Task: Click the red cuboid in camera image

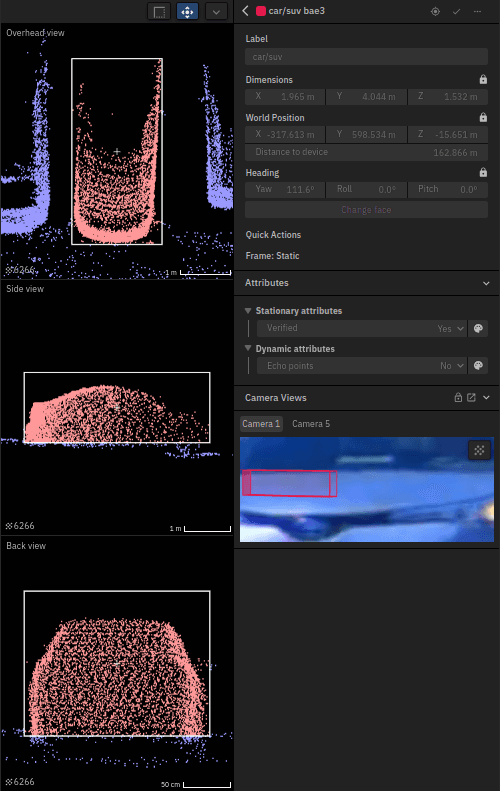Action: [x=289, y=483]
